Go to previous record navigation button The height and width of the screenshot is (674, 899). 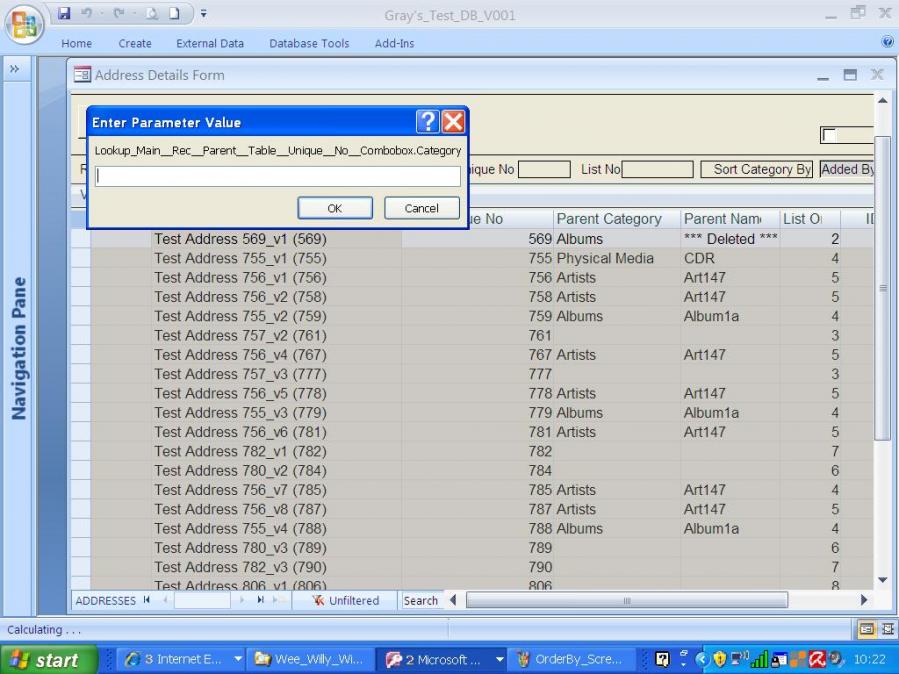point(165,600)
